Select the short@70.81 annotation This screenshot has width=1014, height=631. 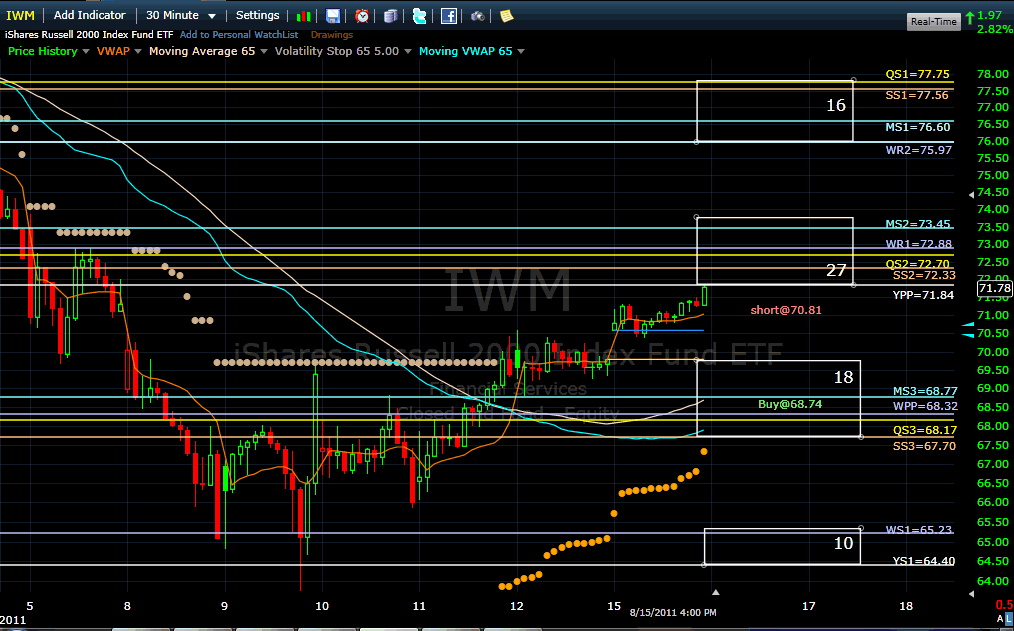786,310
